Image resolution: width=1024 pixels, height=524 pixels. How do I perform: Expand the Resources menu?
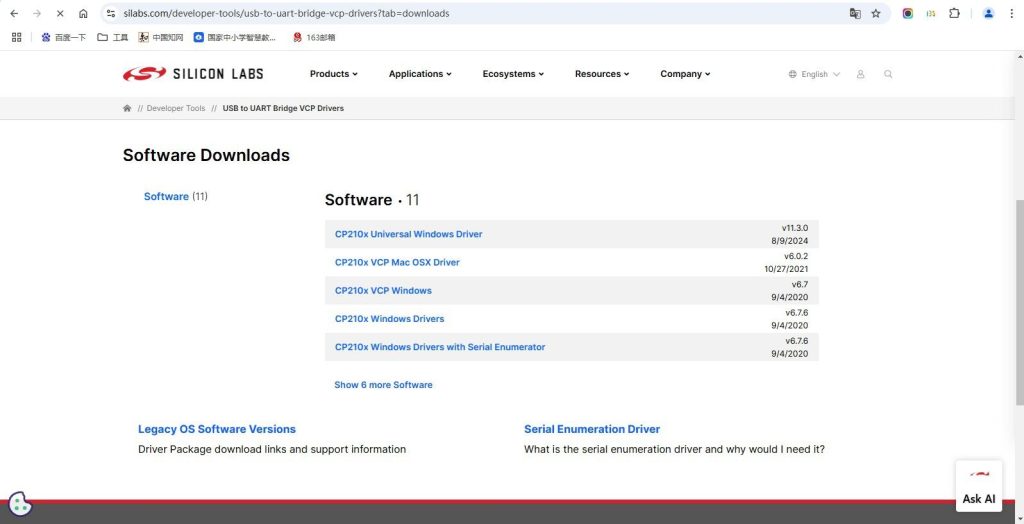coord(602,74)
